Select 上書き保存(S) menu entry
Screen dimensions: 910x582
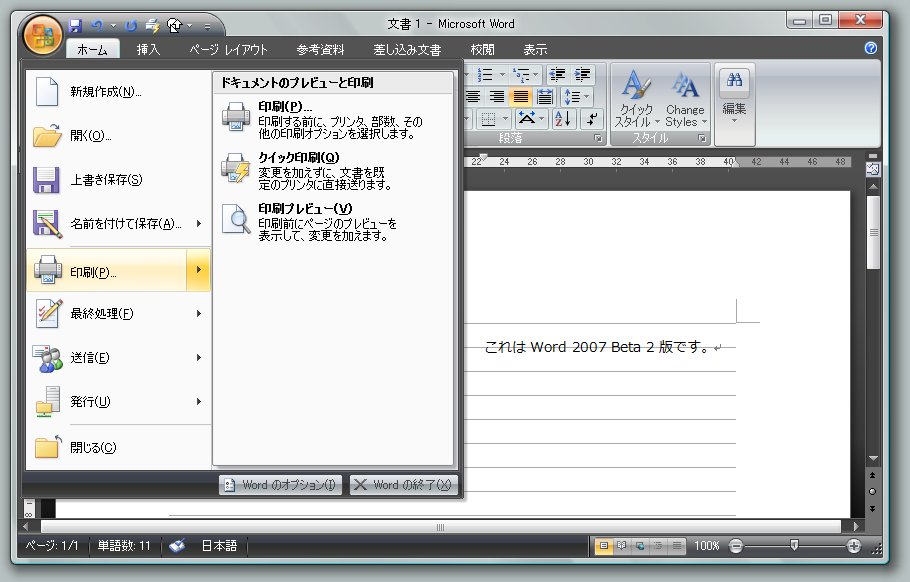118,180
